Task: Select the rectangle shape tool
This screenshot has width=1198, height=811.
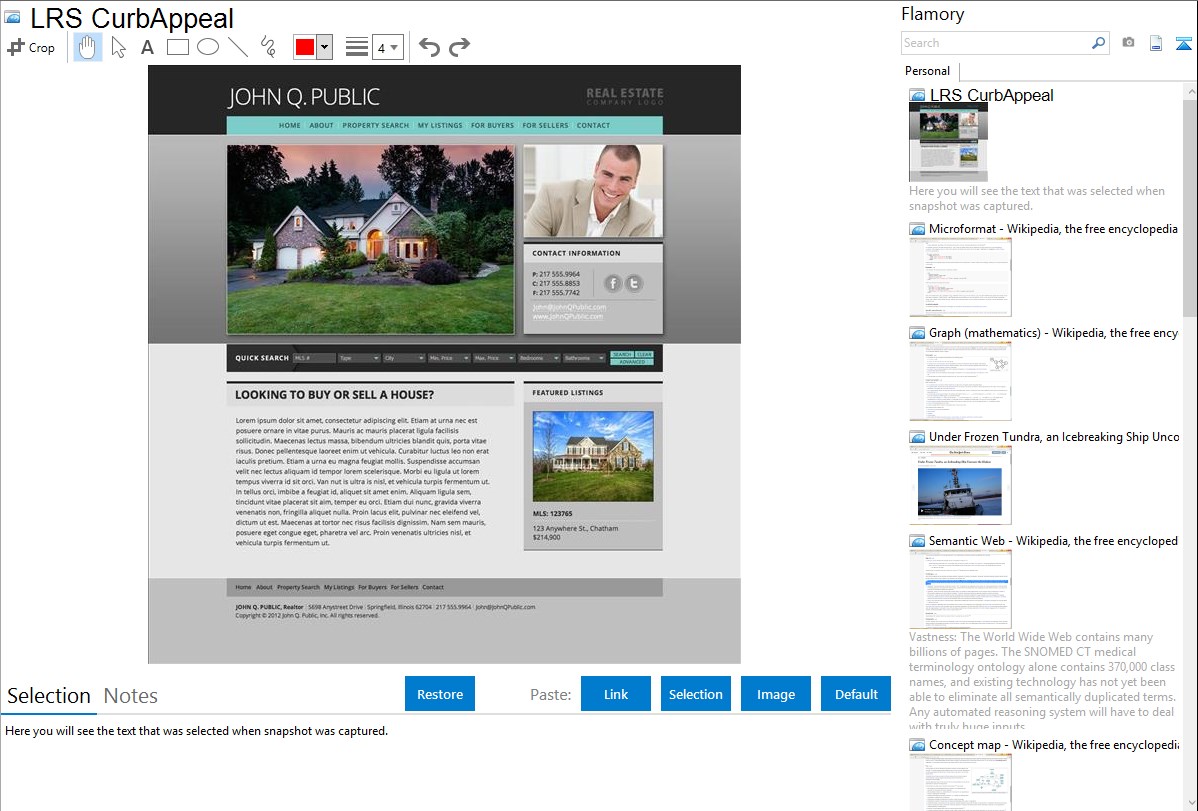Action: coord(178,47)
